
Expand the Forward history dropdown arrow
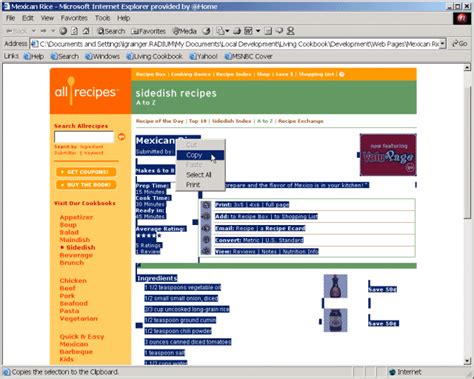tap(53, 31)
